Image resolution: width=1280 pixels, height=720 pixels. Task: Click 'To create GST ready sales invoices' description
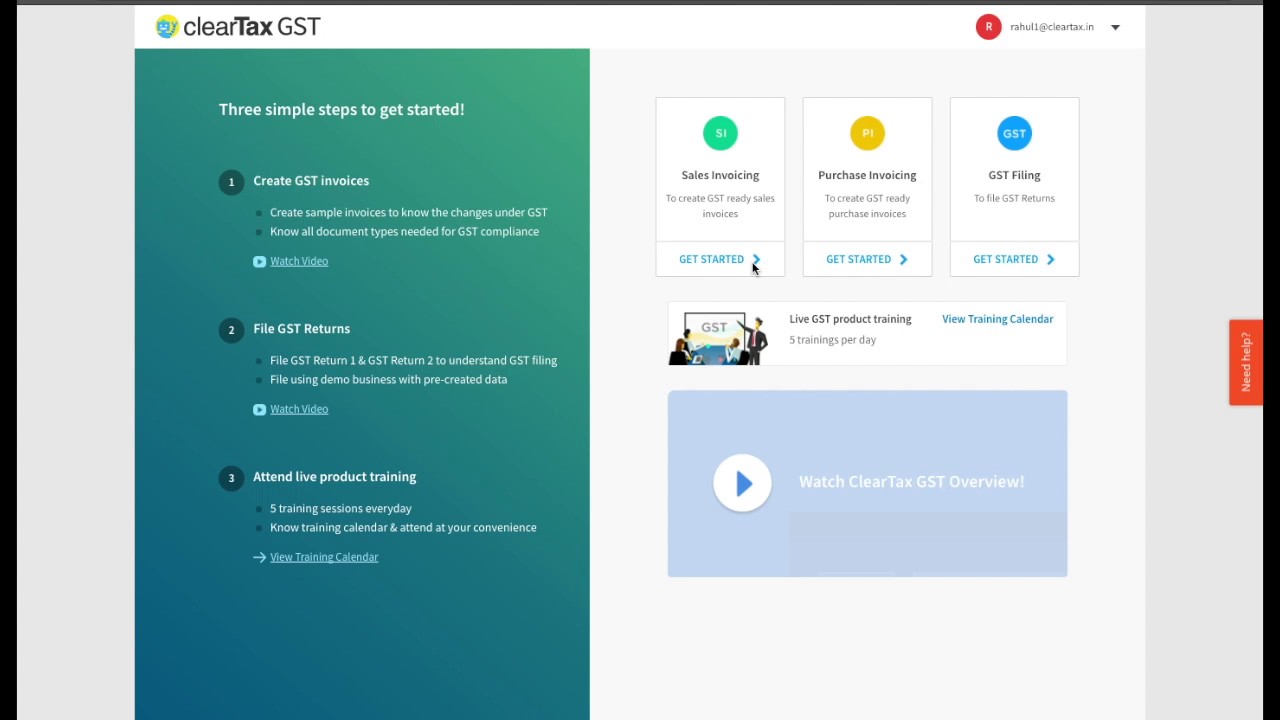click(x=720, y=206)
